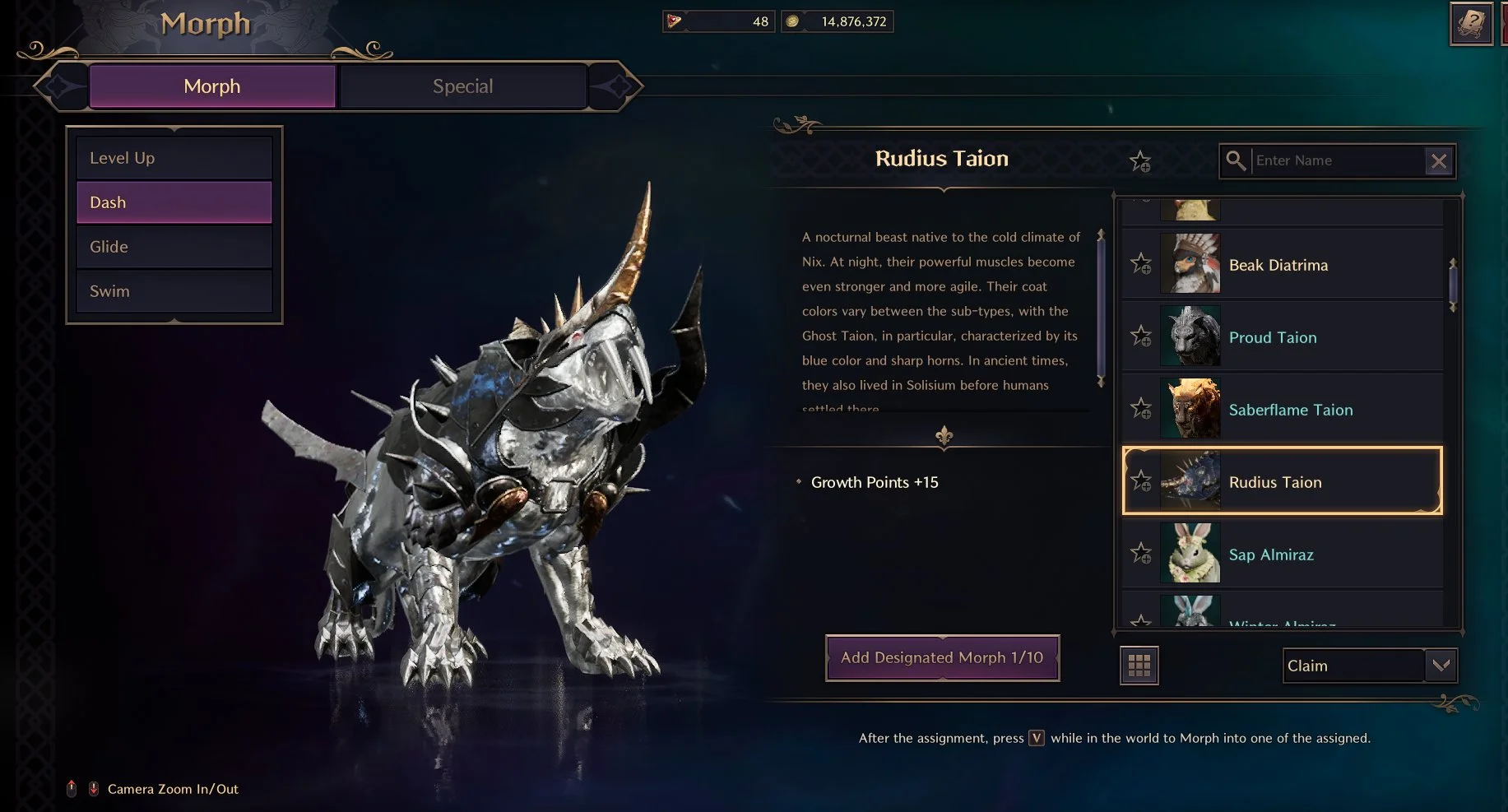Click Add Designated Morph 1/10 button
This screenshot has width=1508, height=812.
(x=943, y=658)
